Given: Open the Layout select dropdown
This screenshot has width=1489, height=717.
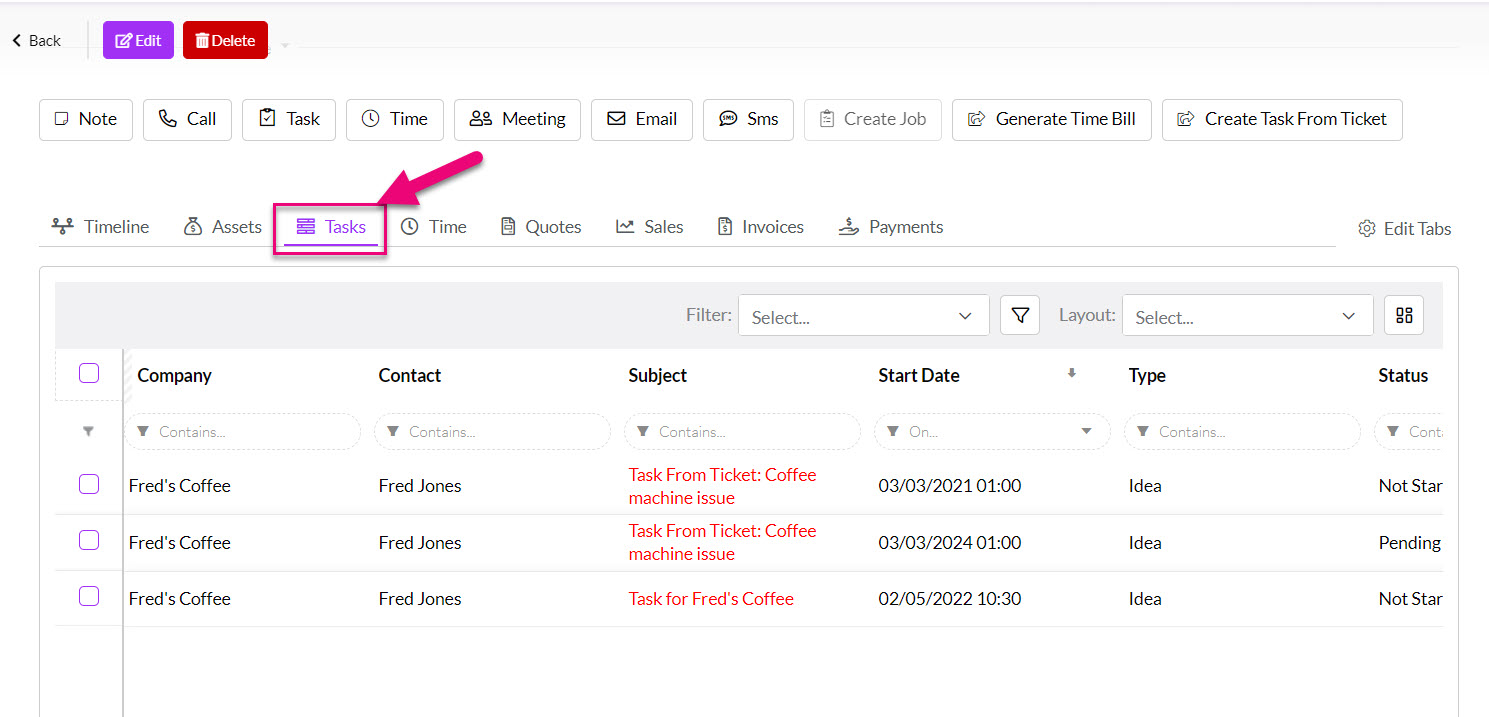Looking at the screenshot, I should click(x=1248, y=315).
